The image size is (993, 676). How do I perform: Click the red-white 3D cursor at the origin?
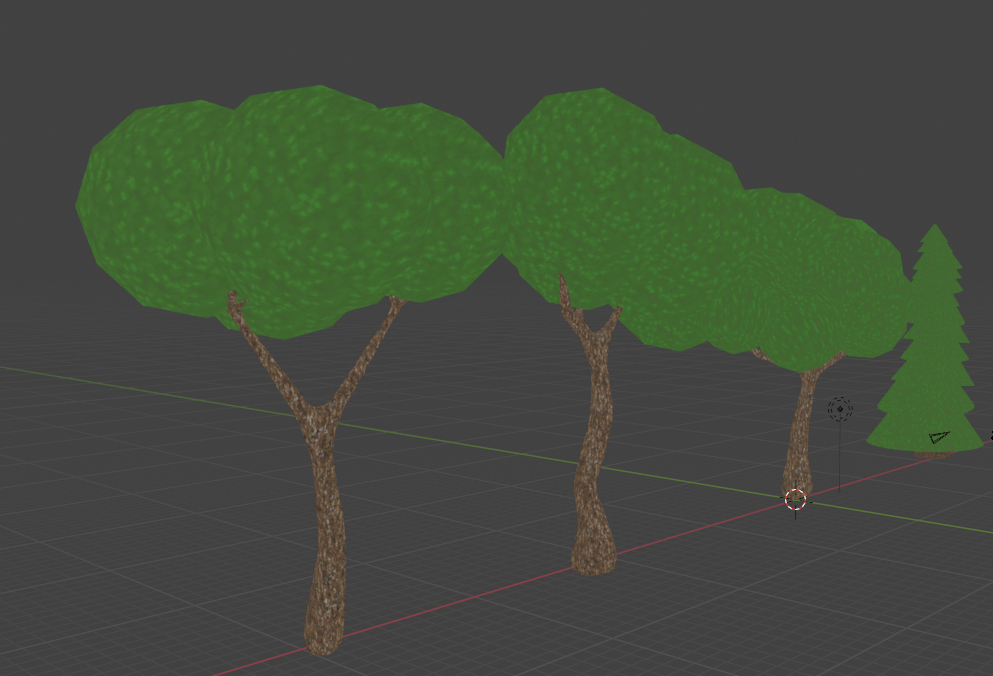[x=795, y=499]
